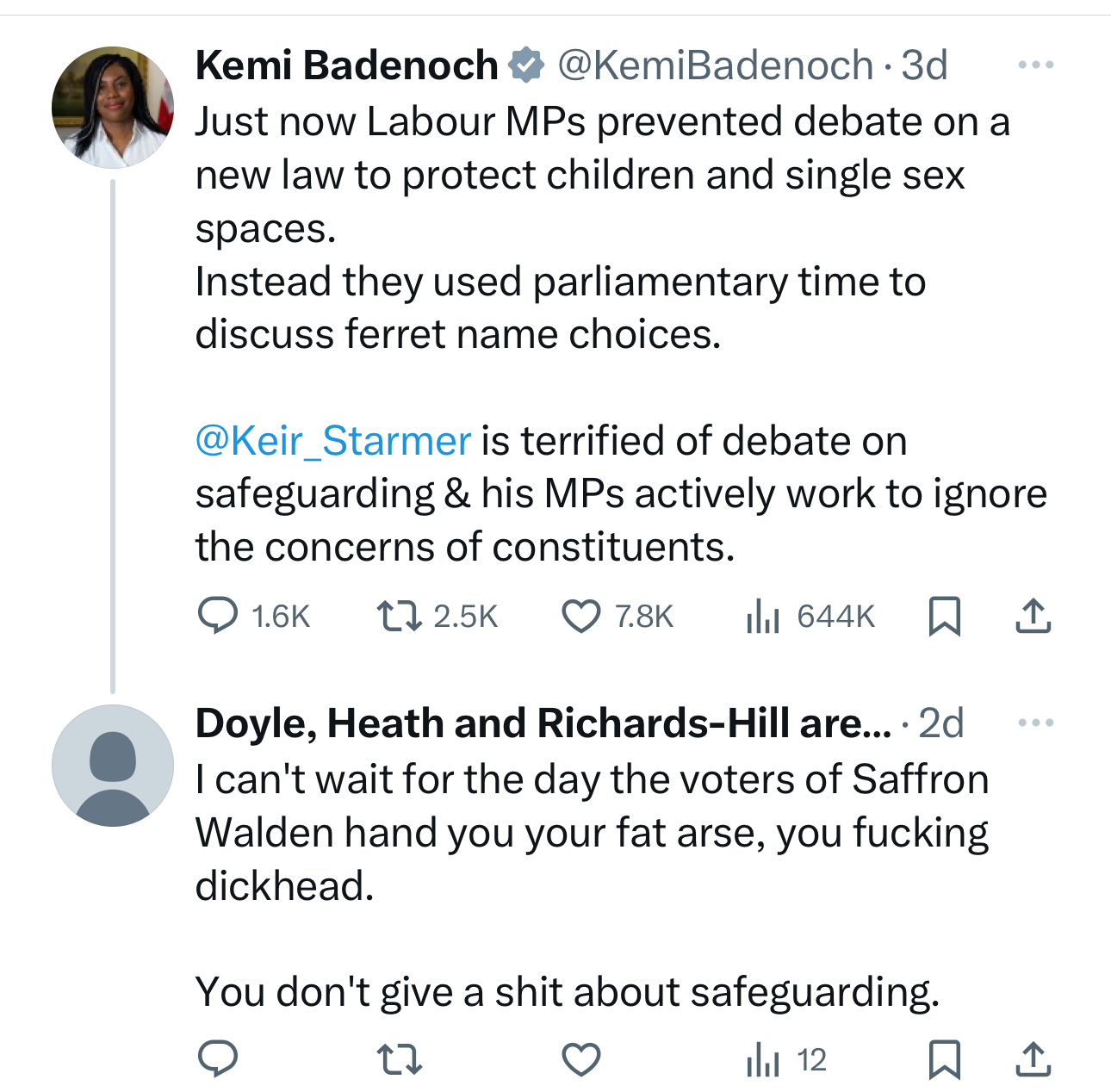The width and height of the screenshot is (1111, 1092).
Task: Open the default gray avatar profile
Action: (x=113, y=766)
